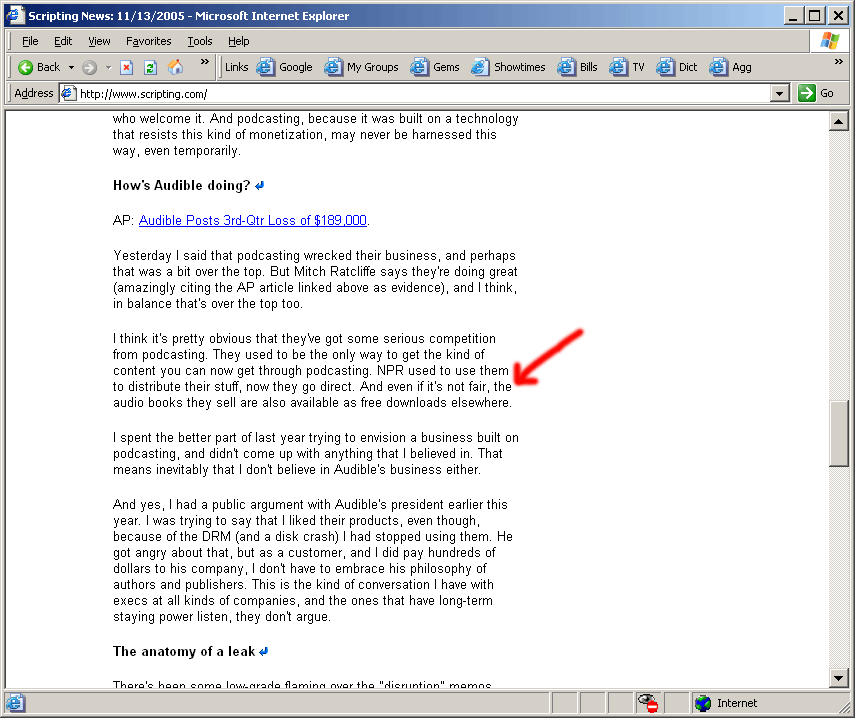This screenshot has width=855, height=718.
Task: Open the Tools menu
Action: (x=200, y=41)
